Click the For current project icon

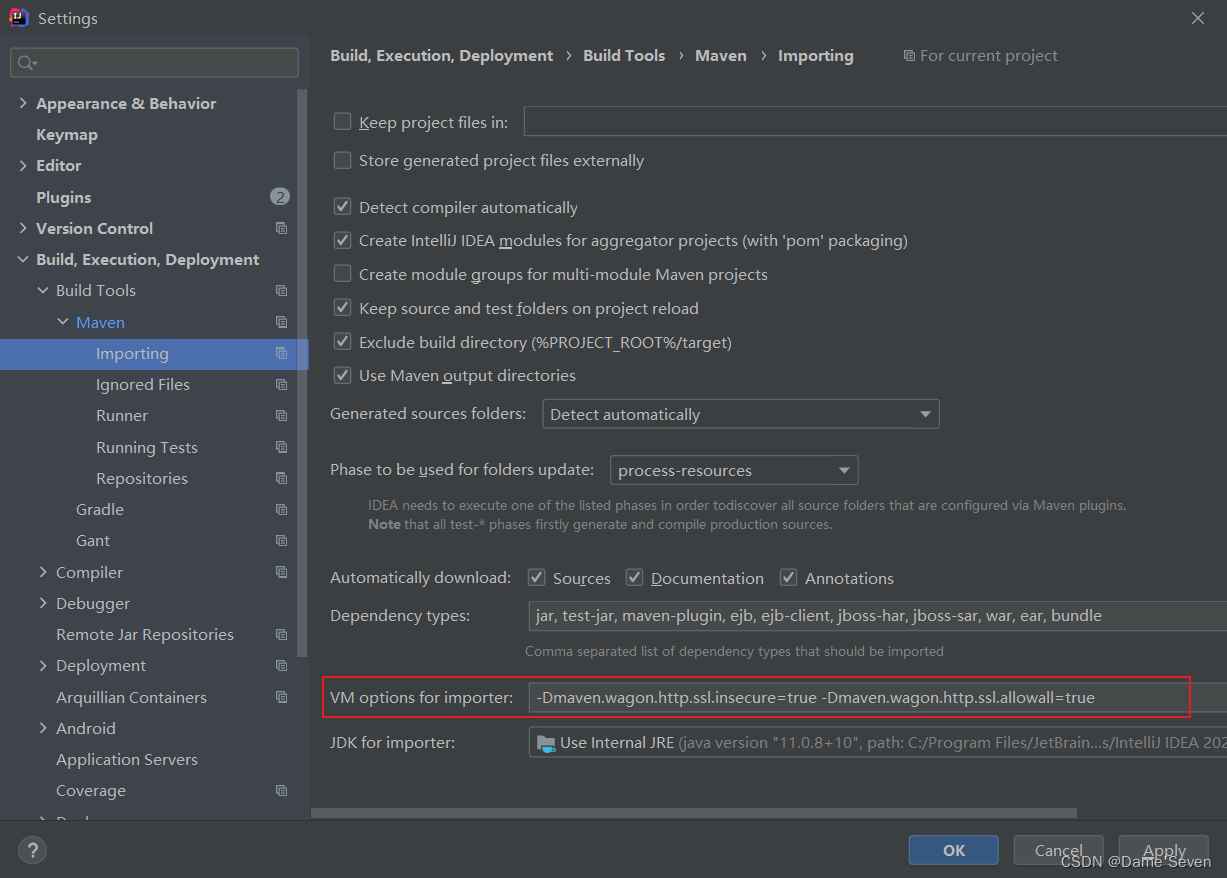click(x=908, y=56)
